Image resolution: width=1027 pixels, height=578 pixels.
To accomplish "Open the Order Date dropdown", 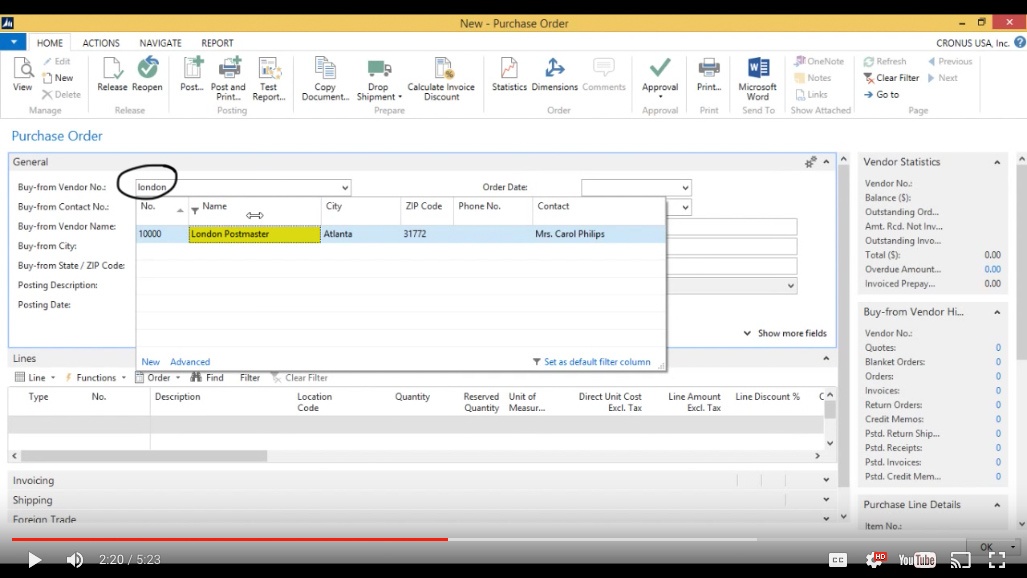I will pos(684,187).
